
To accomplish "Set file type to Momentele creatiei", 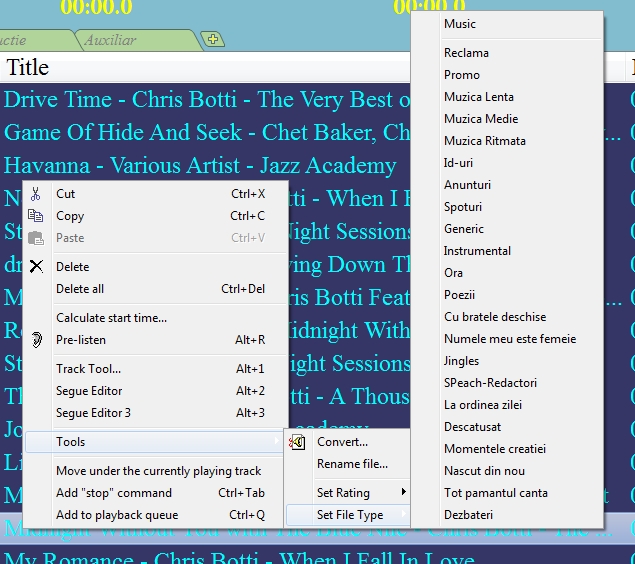I will (x=507, y=449).
